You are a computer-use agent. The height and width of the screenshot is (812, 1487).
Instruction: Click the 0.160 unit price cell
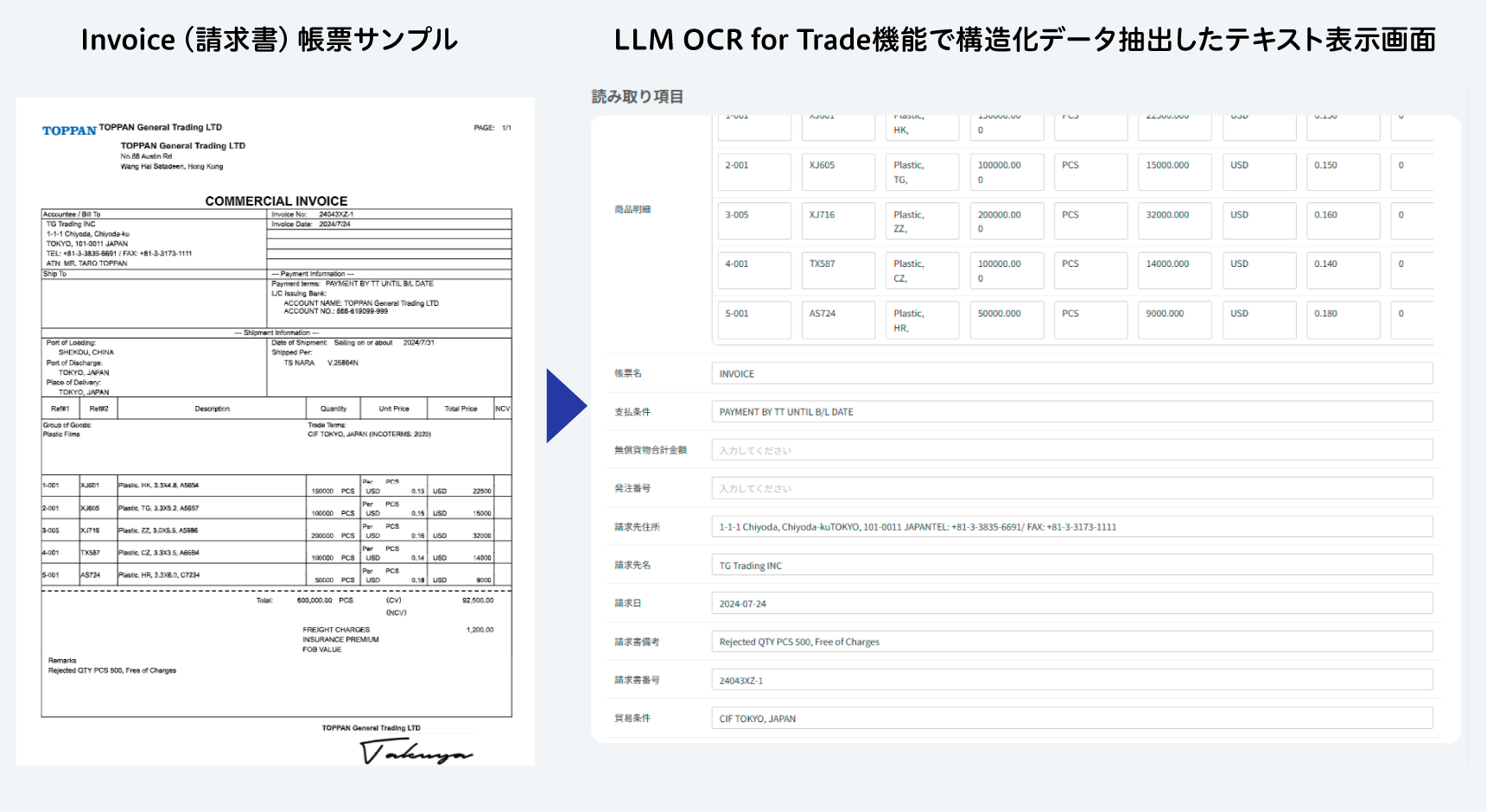[1343, 220]
